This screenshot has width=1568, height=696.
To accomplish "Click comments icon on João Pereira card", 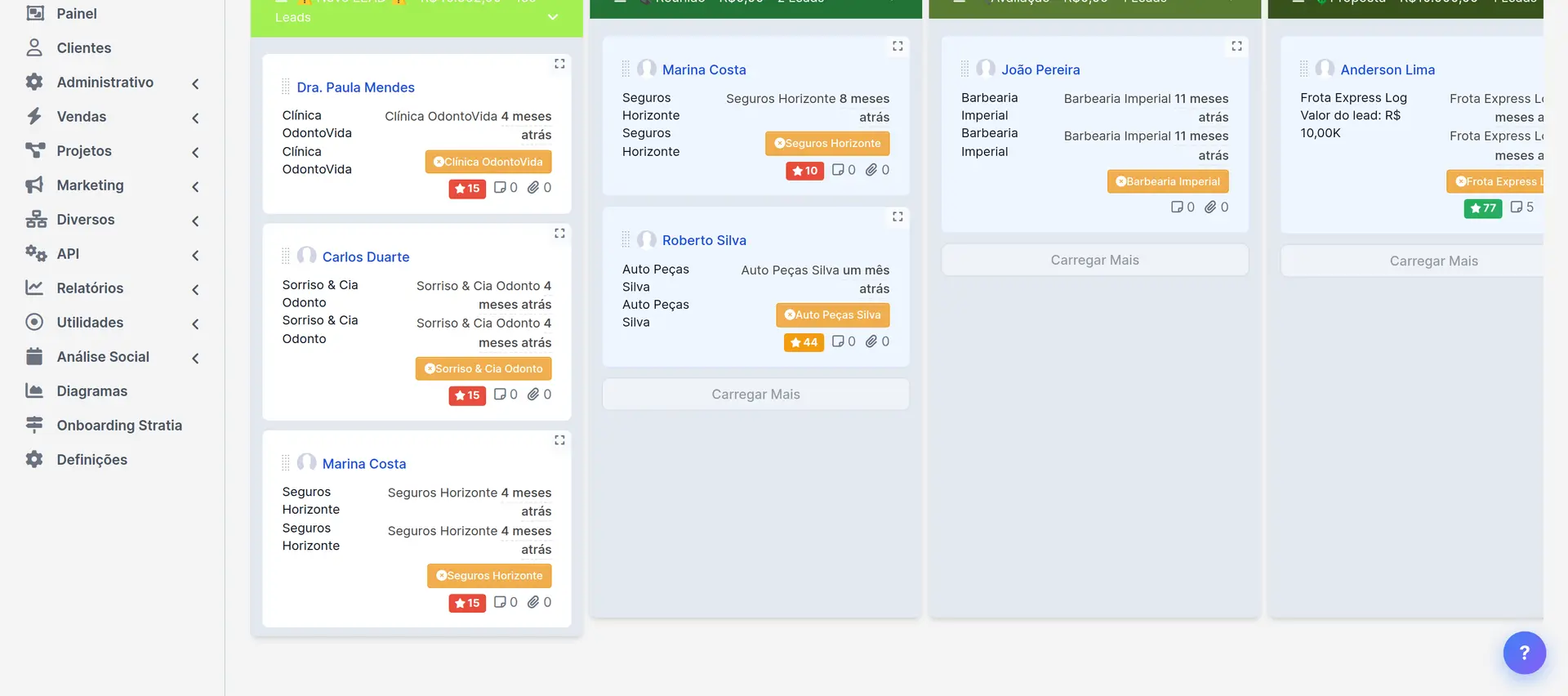I will coord(1177,207).
